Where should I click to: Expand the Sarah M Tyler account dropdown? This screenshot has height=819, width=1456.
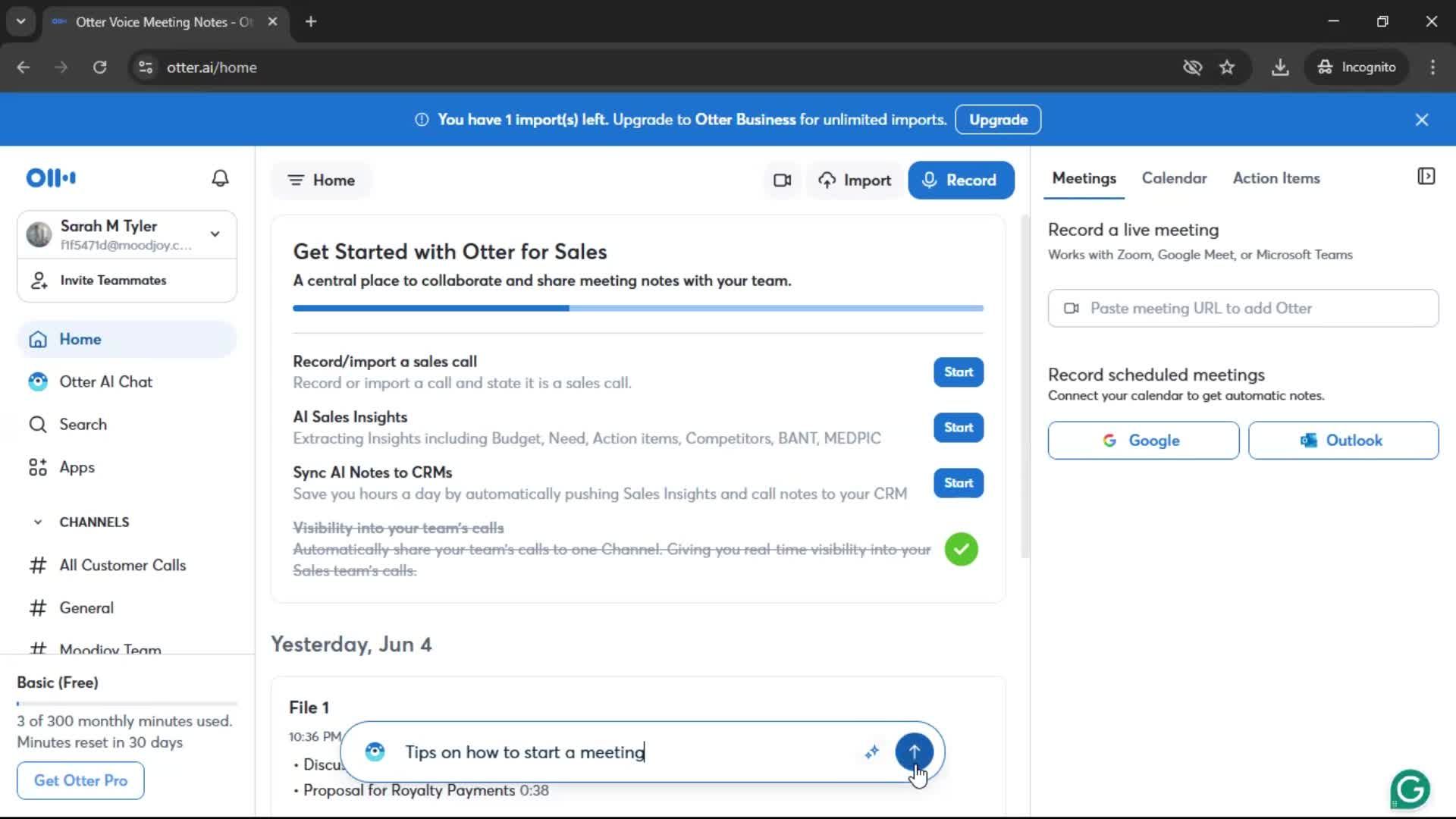[215, 234]
